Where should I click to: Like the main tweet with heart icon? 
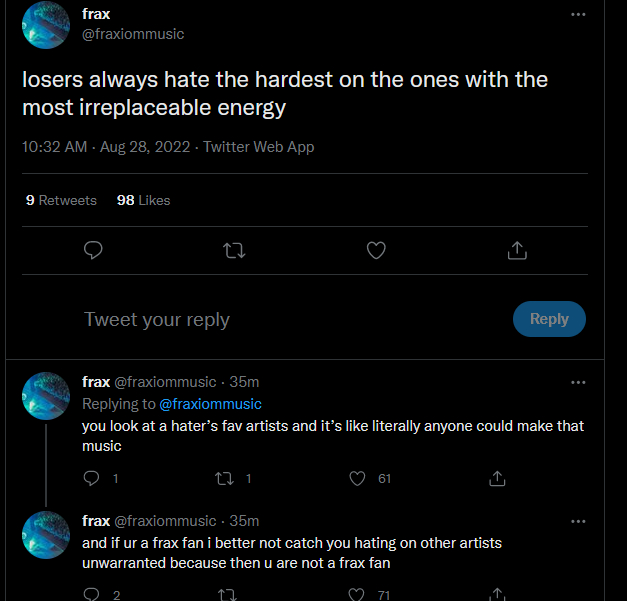(x=376, y=250)
